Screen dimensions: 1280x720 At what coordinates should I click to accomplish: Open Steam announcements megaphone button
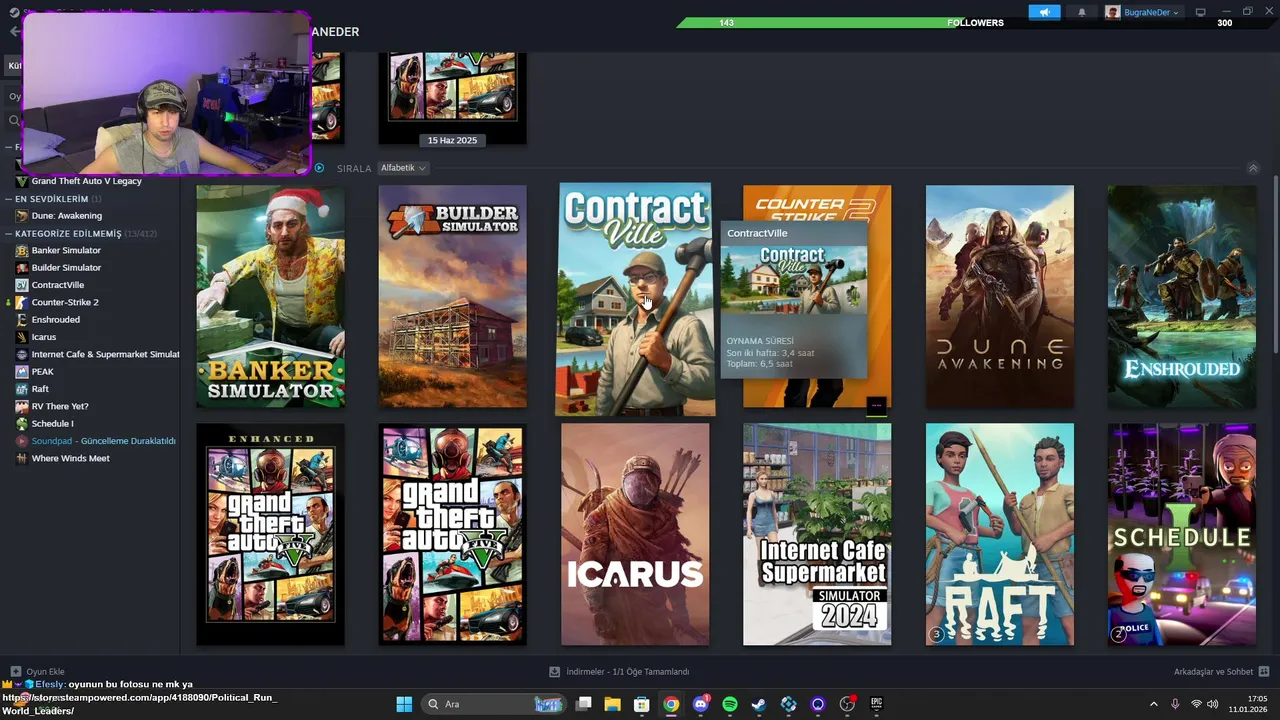click(1044, 12)
